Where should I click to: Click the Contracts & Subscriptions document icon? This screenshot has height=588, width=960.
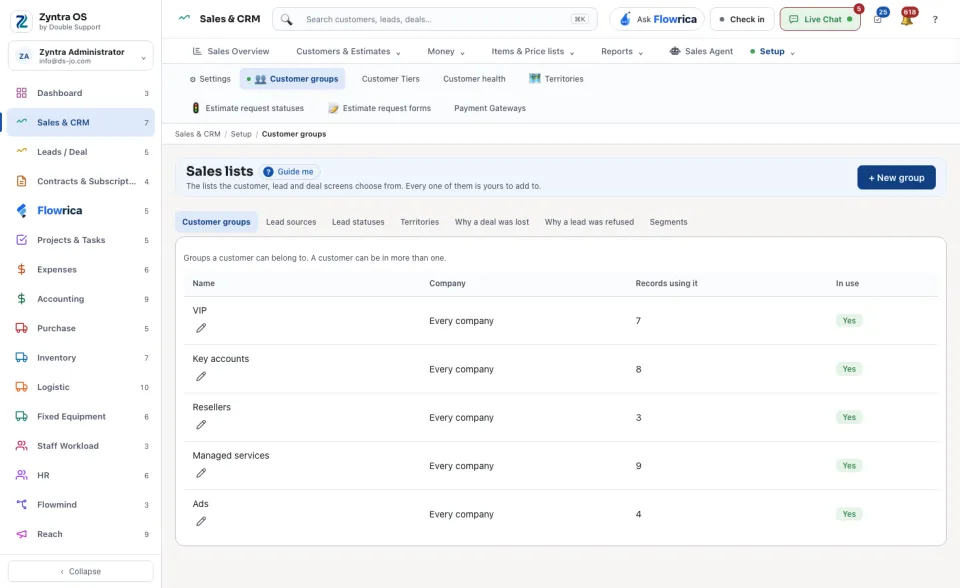(21, 181)
